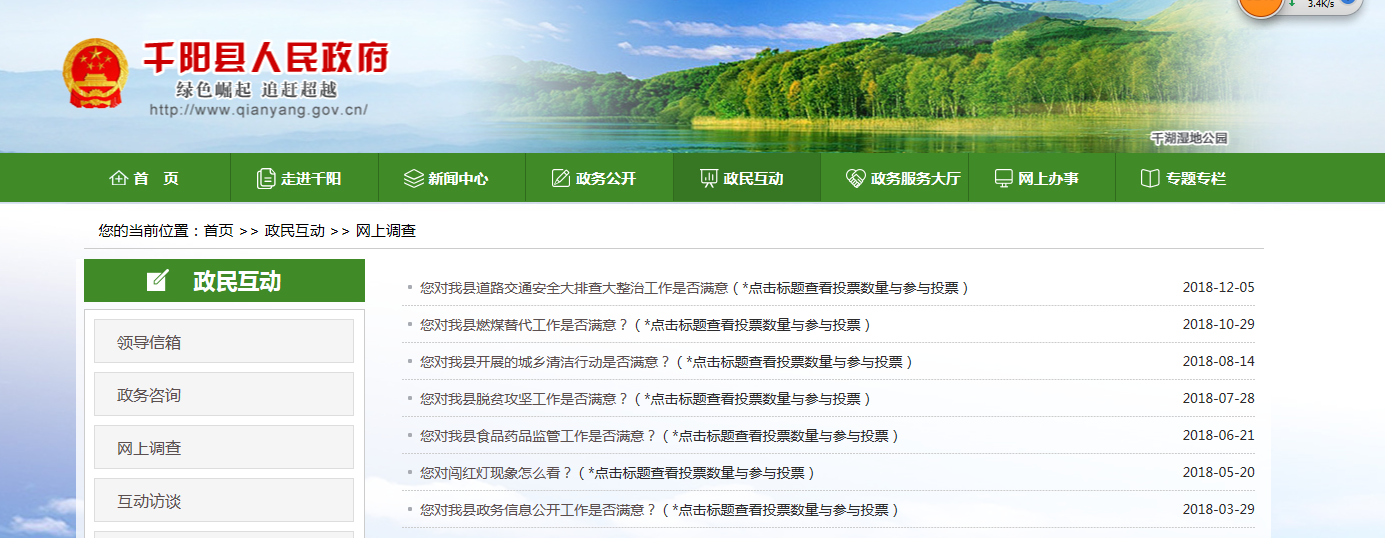The image size is (1385, 538).
Task: Go to 首页 in the breadcrumb
Action: (219, 231)
